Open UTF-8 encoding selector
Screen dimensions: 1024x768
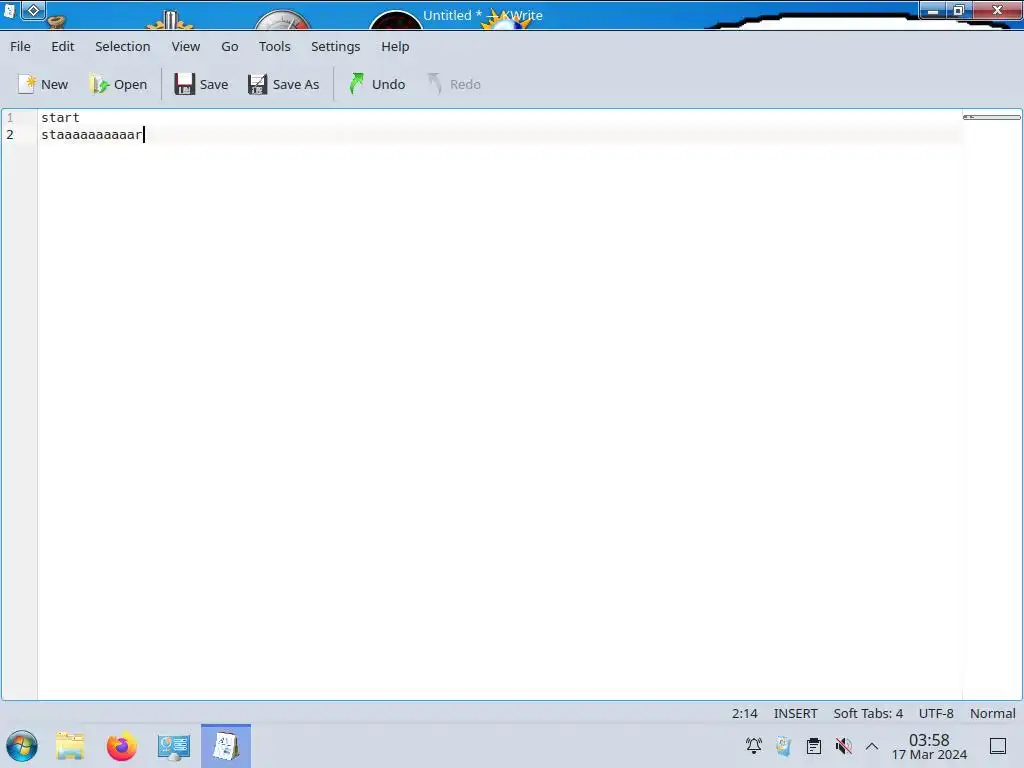(x=936, y=713)
